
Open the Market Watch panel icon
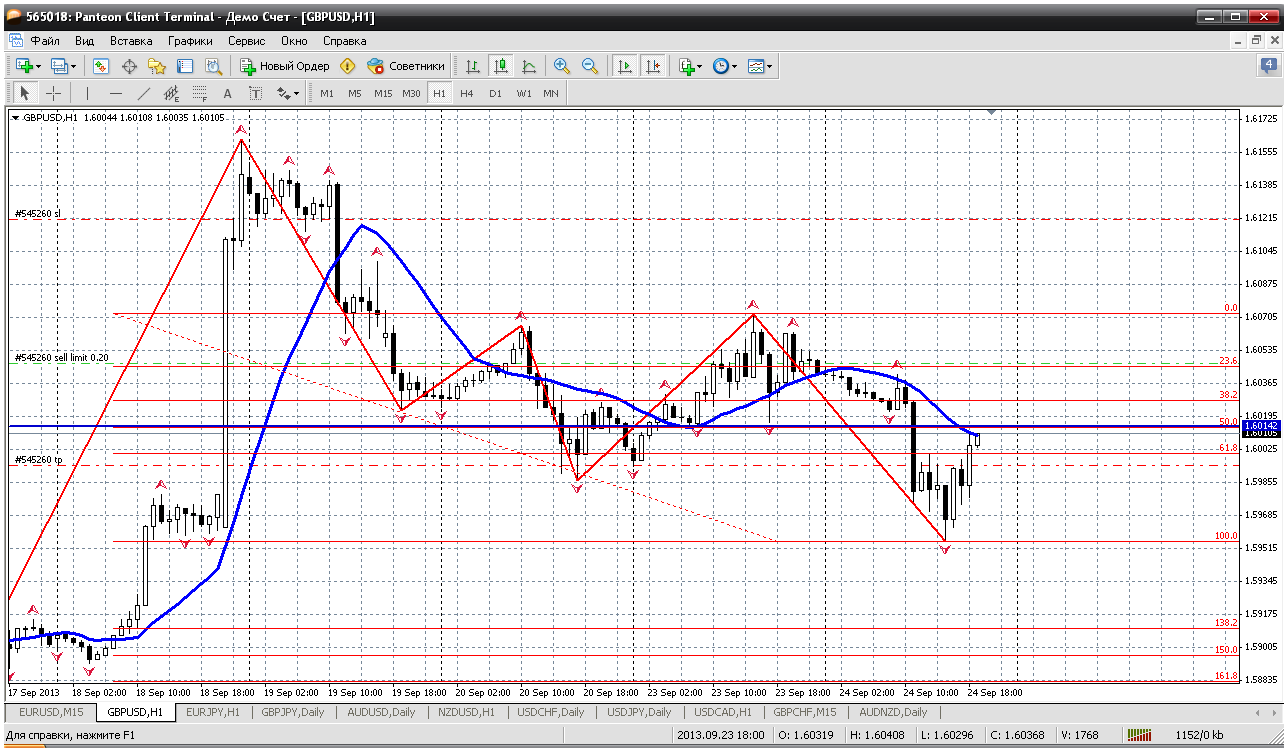coord(101,66)
